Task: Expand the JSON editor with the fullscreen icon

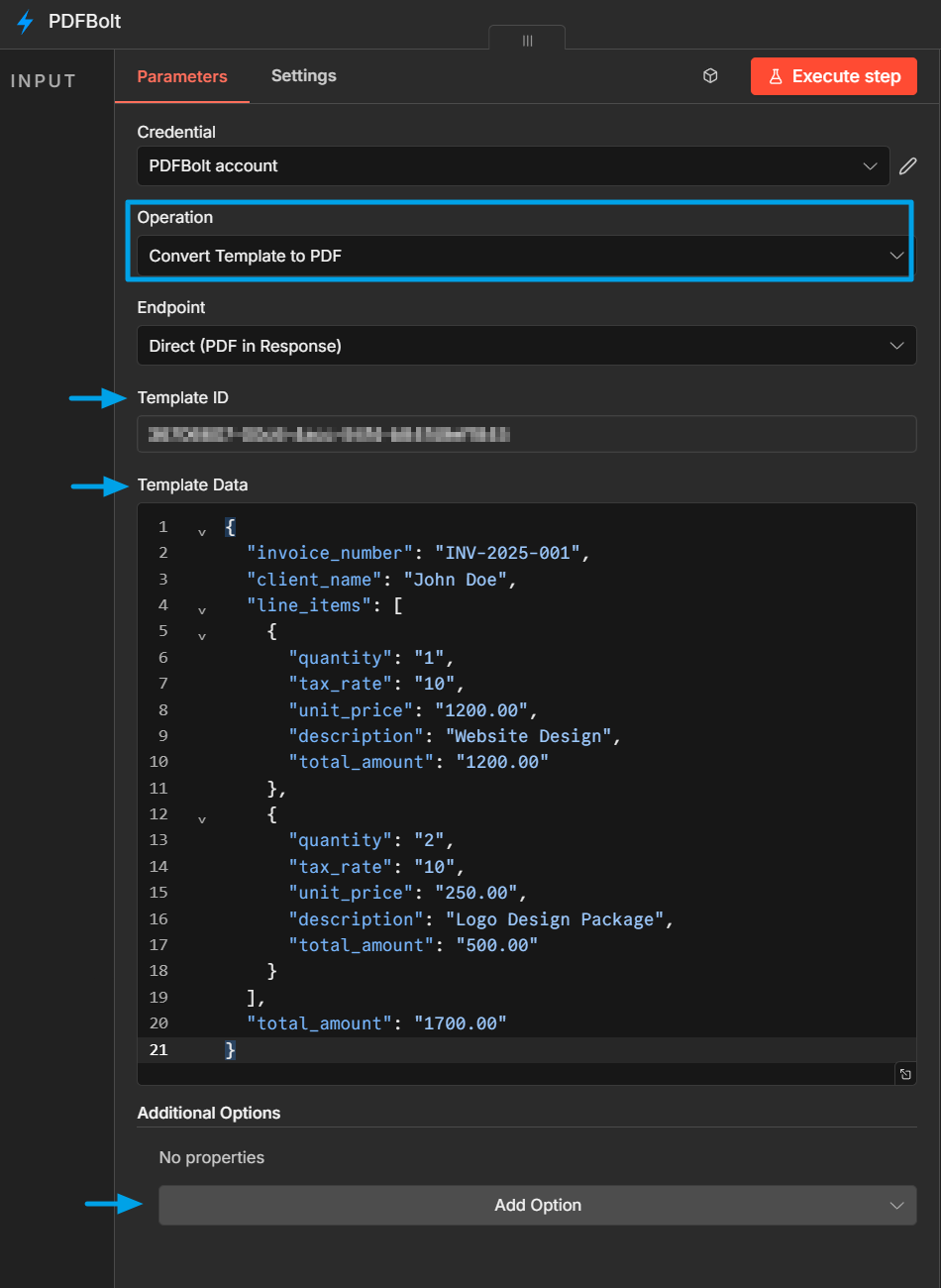Action: pos(905,1074)
